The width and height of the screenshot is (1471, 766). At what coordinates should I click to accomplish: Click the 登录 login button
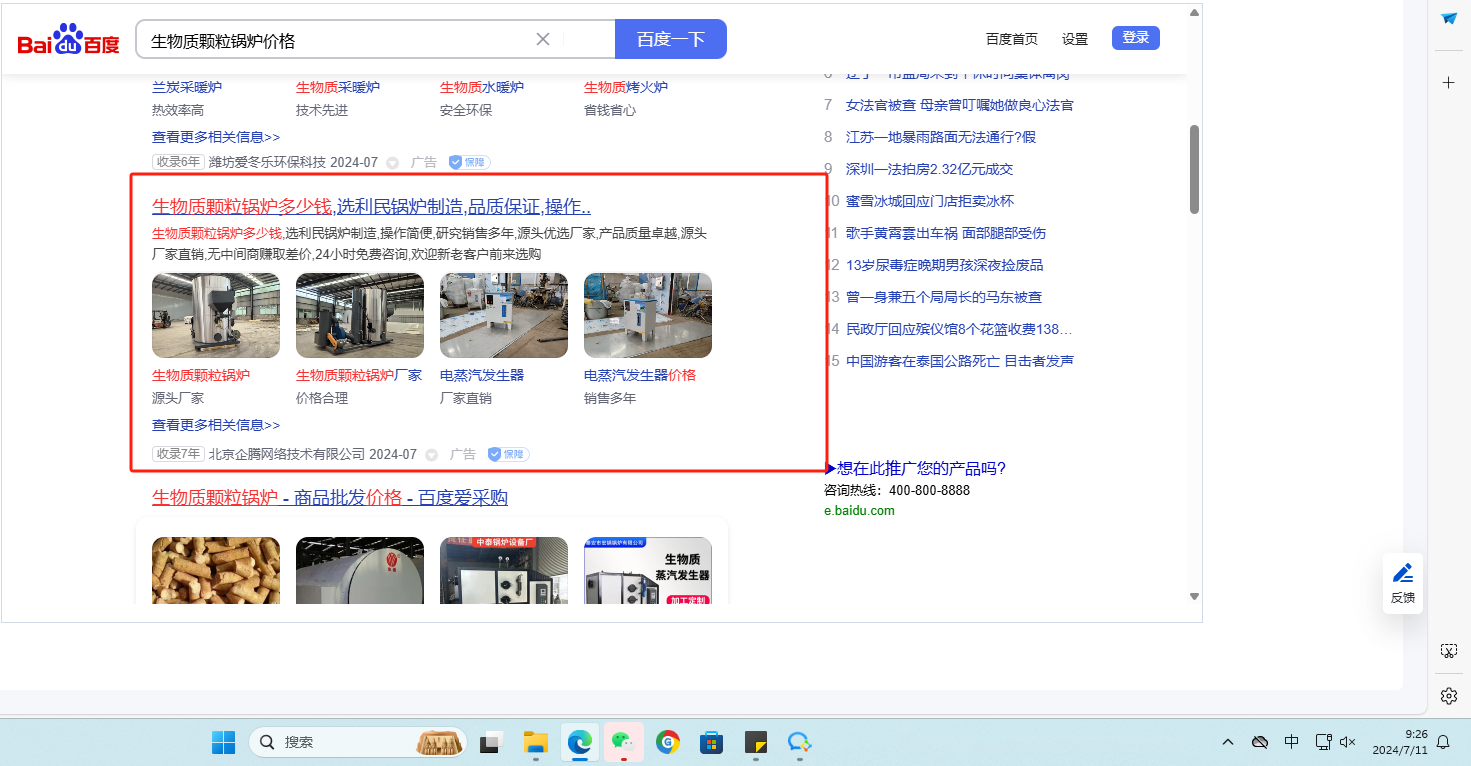coord(1135,38)
